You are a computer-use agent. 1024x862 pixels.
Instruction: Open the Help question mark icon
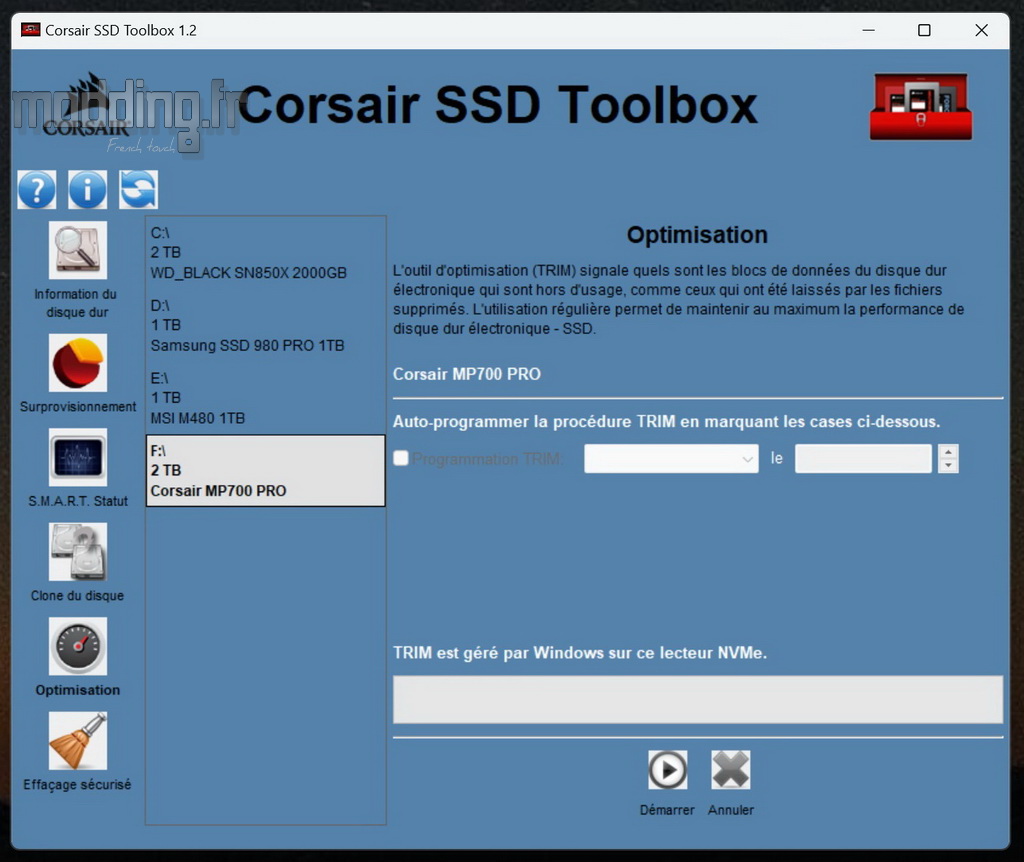(37, 190)
